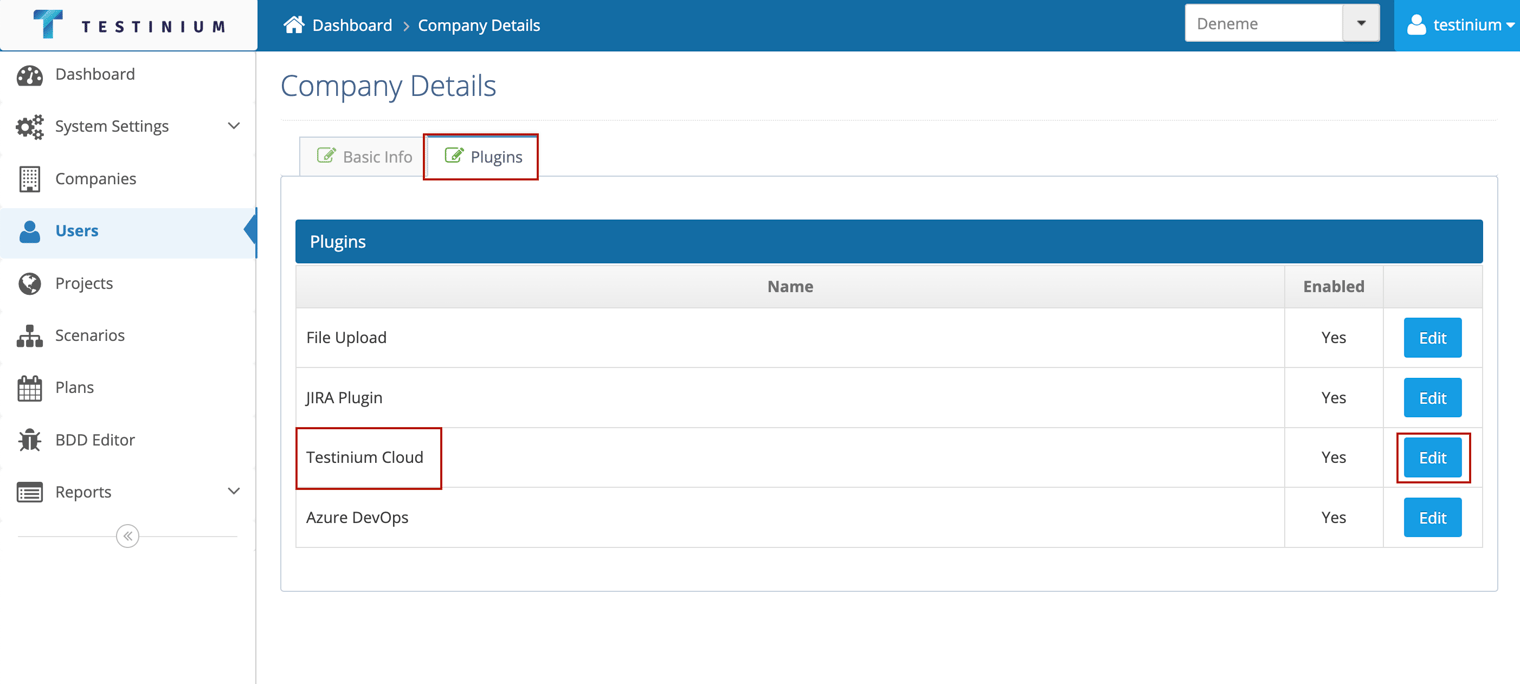Click the Azure DevOps plugin name
Screen dimensions: 1520x684
click(357, 517)
